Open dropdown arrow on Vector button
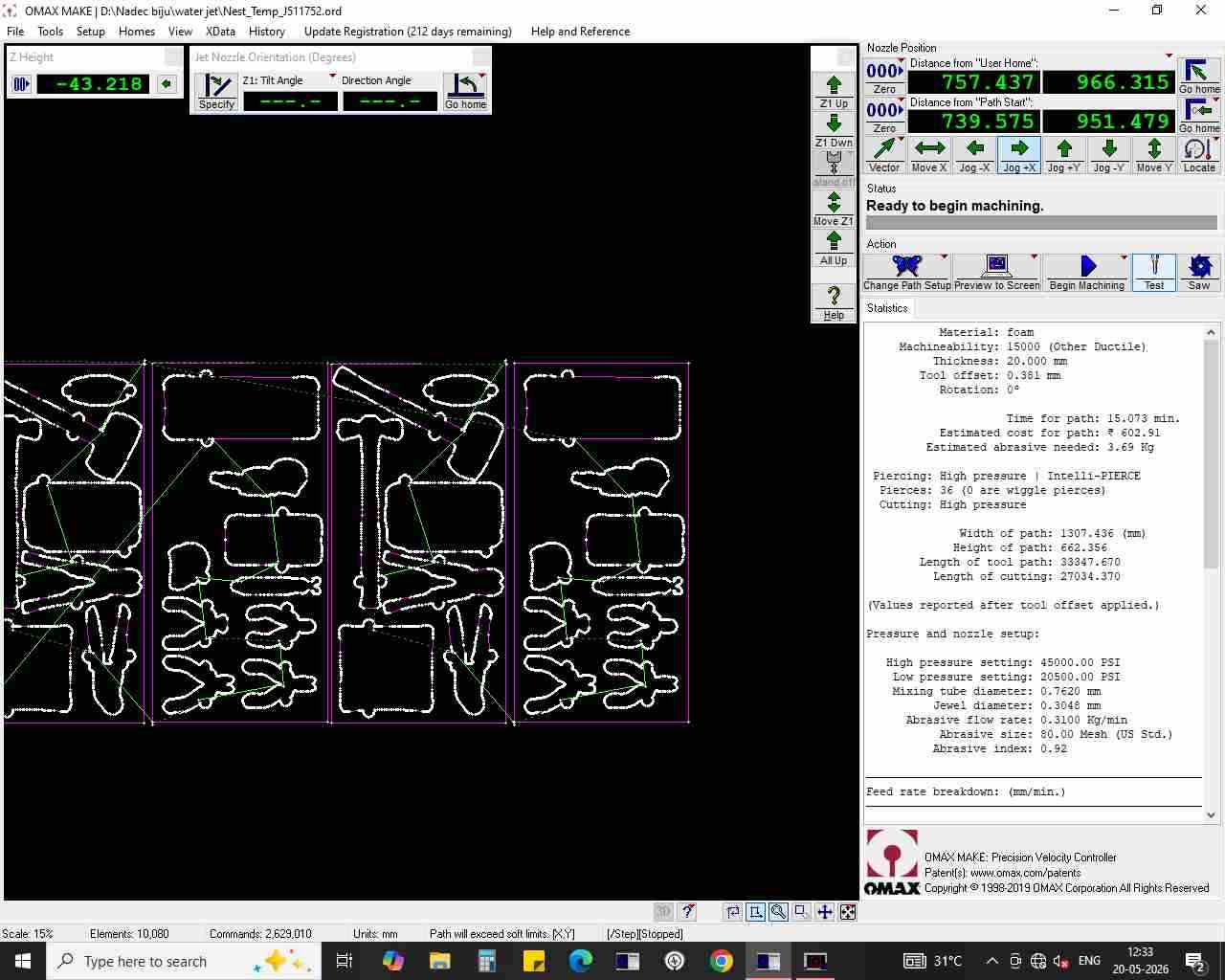Image resolution: width=1225 pixels, height=980 pixels. point(901,141)
